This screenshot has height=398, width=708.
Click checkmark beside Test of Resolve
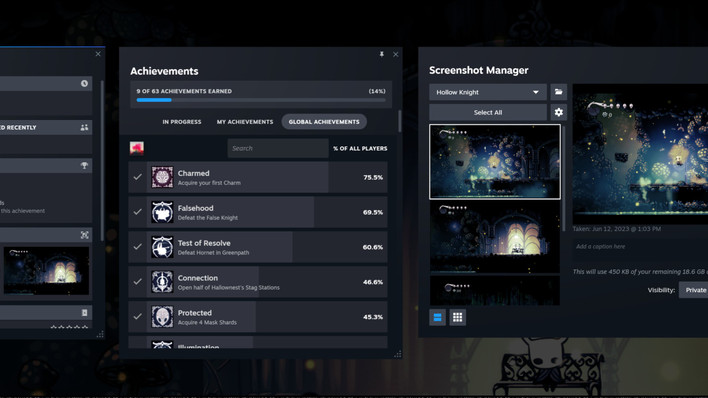(138, 247)
